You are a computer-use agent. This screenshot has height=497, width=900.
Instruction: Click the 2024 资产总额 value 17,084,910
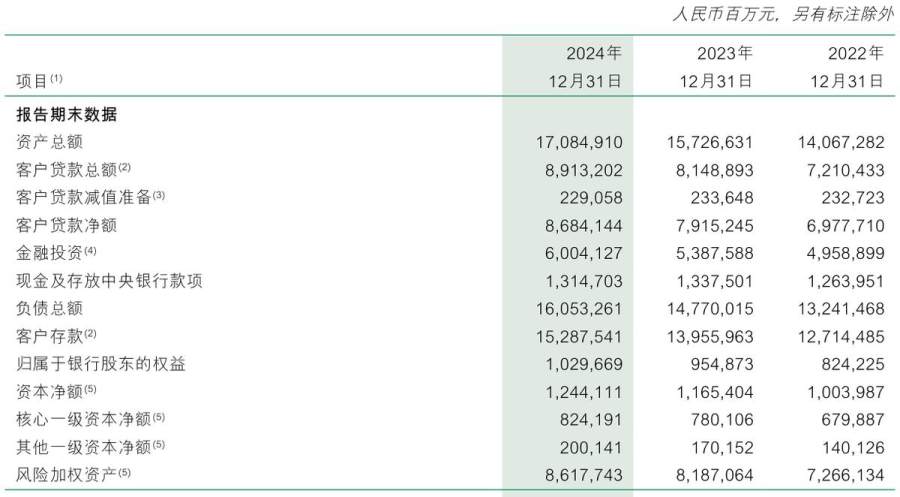click(579, 142)
